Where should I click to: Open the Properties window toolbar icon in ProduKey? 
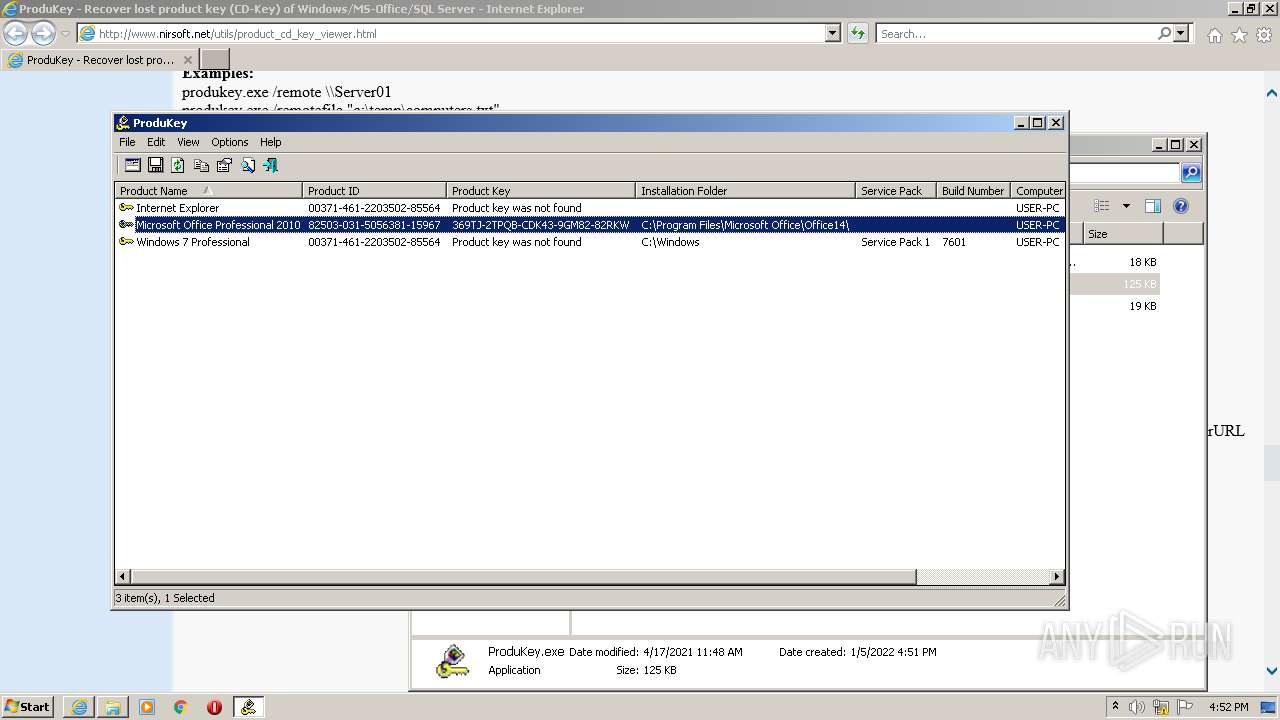tap(224, 165)
